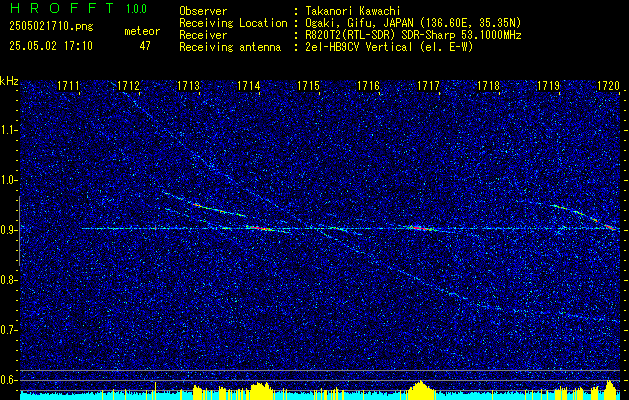Click the 1711 time marker
Image resolution: width=629 pixels, height=400 pixels.
69,86
